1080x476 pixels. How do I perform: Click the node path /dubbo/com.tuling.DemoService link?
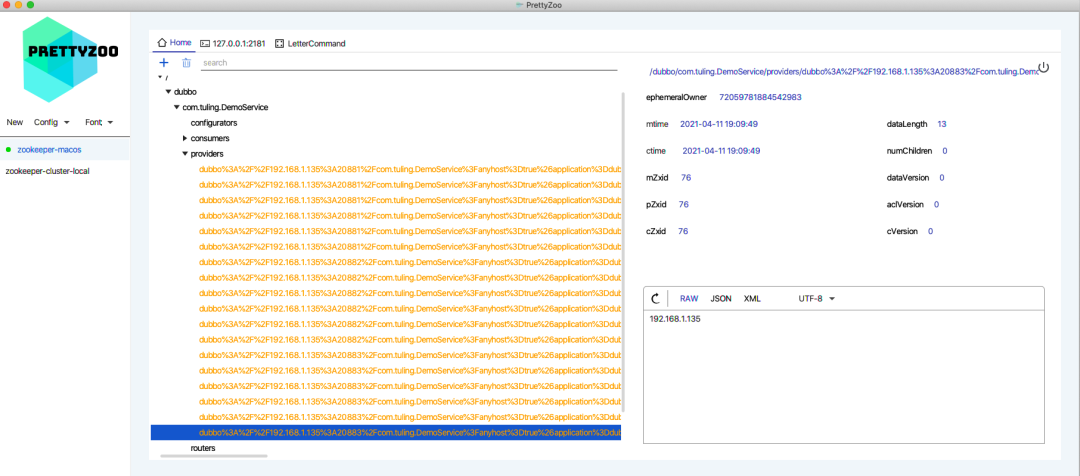click(844, 72)
